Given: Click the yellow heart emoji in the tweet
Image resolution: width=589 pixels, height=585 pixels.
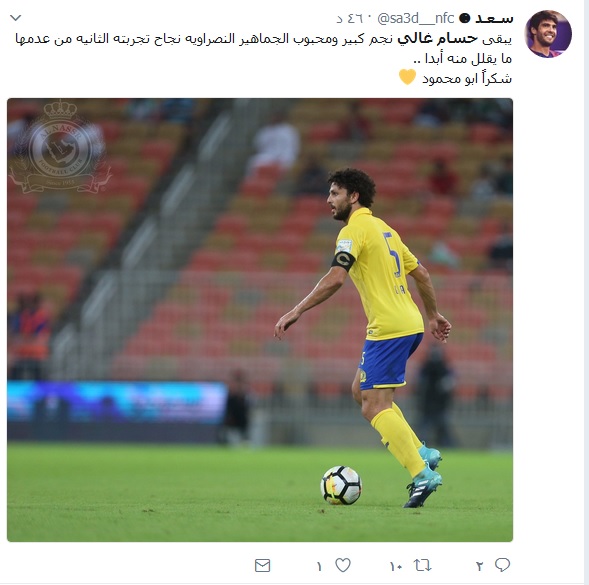Looking at the screenshot, I should [407, 77].
